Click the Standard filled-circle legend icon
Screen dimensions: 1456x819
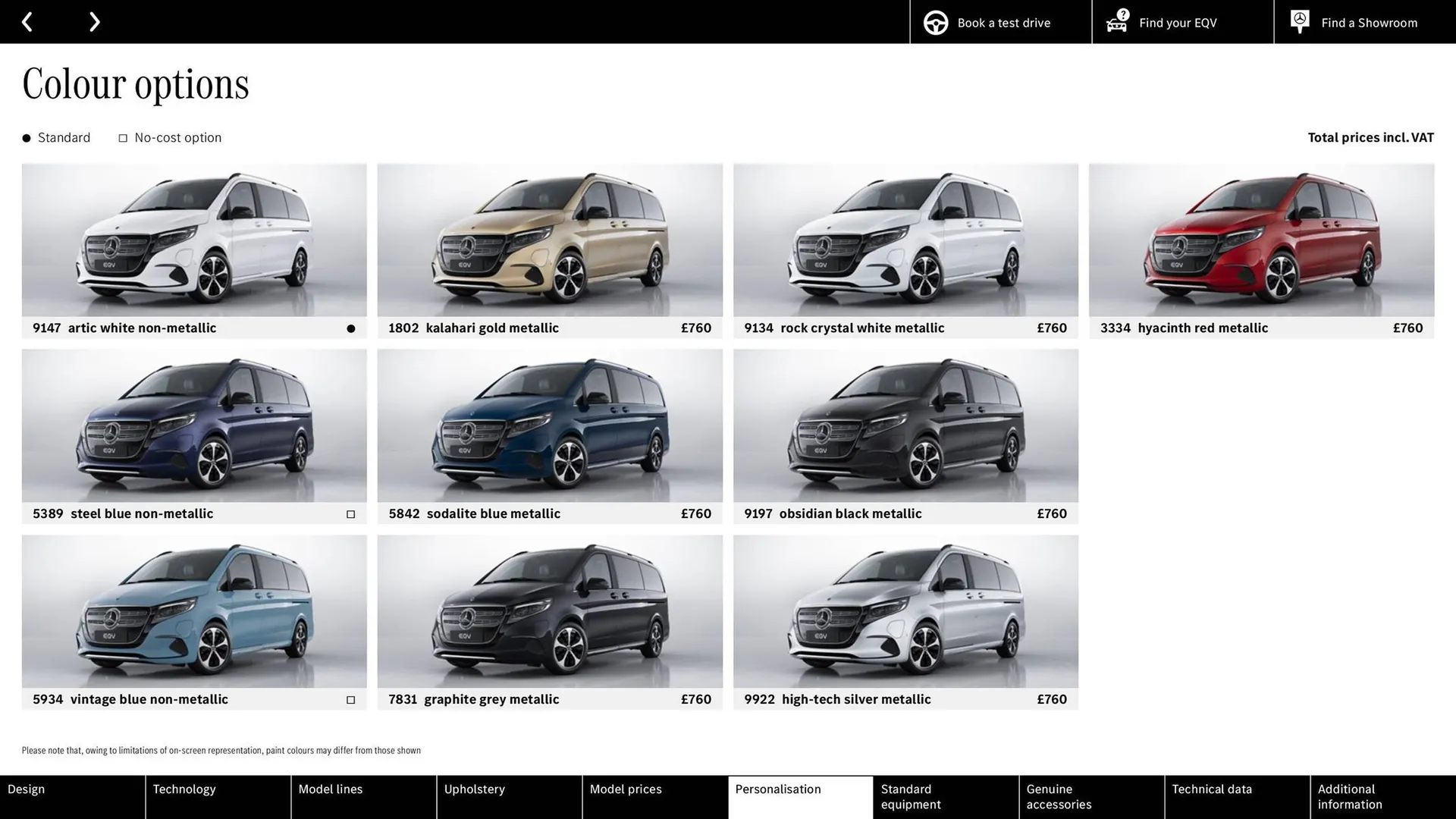tap(25, 137)
